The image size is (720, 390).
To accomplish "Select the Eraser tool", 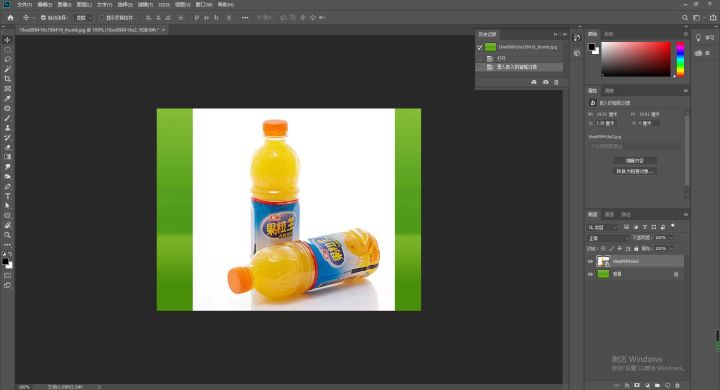I will (7, 147).
